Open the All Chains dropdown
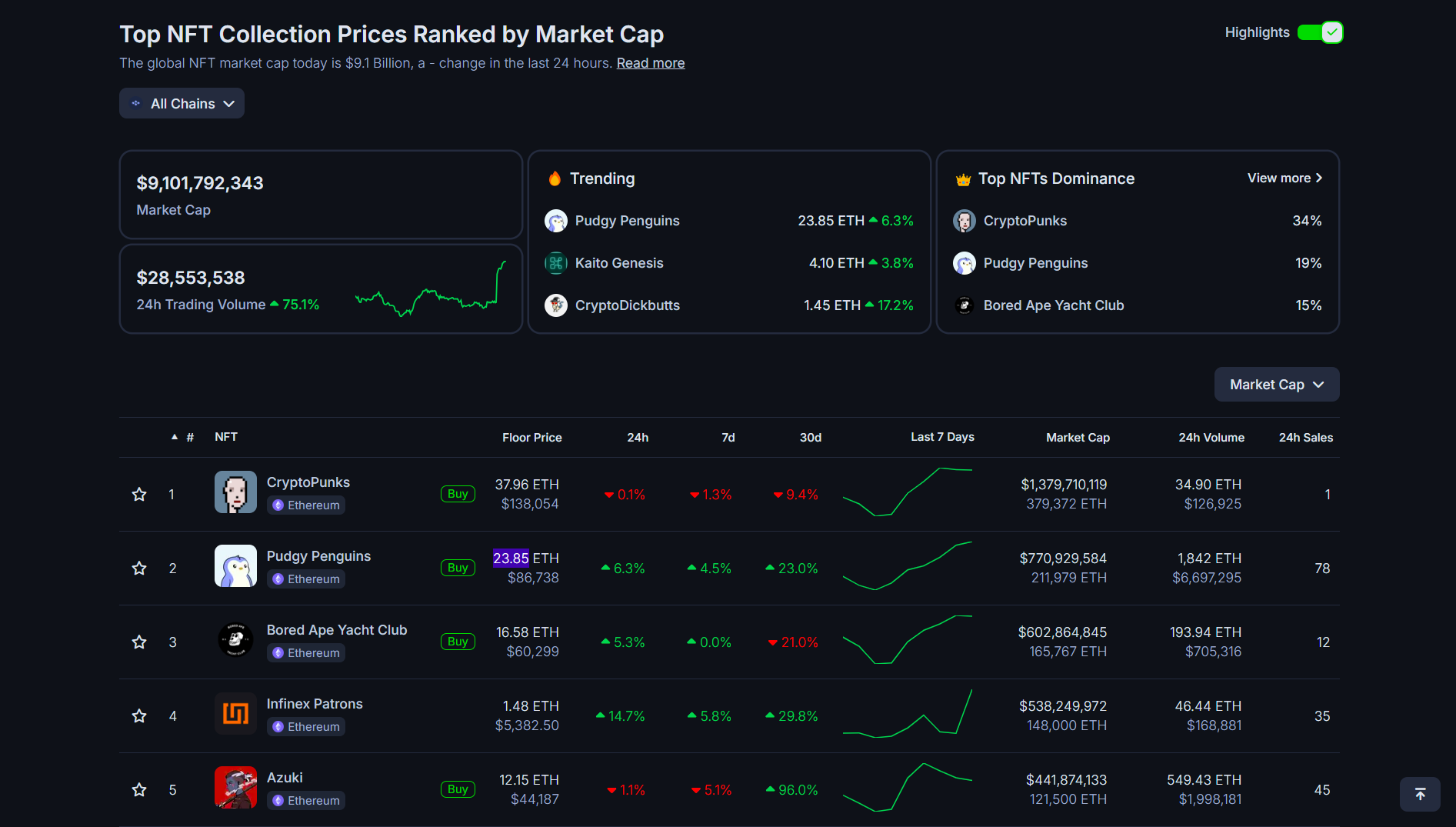 click(182, 103)
